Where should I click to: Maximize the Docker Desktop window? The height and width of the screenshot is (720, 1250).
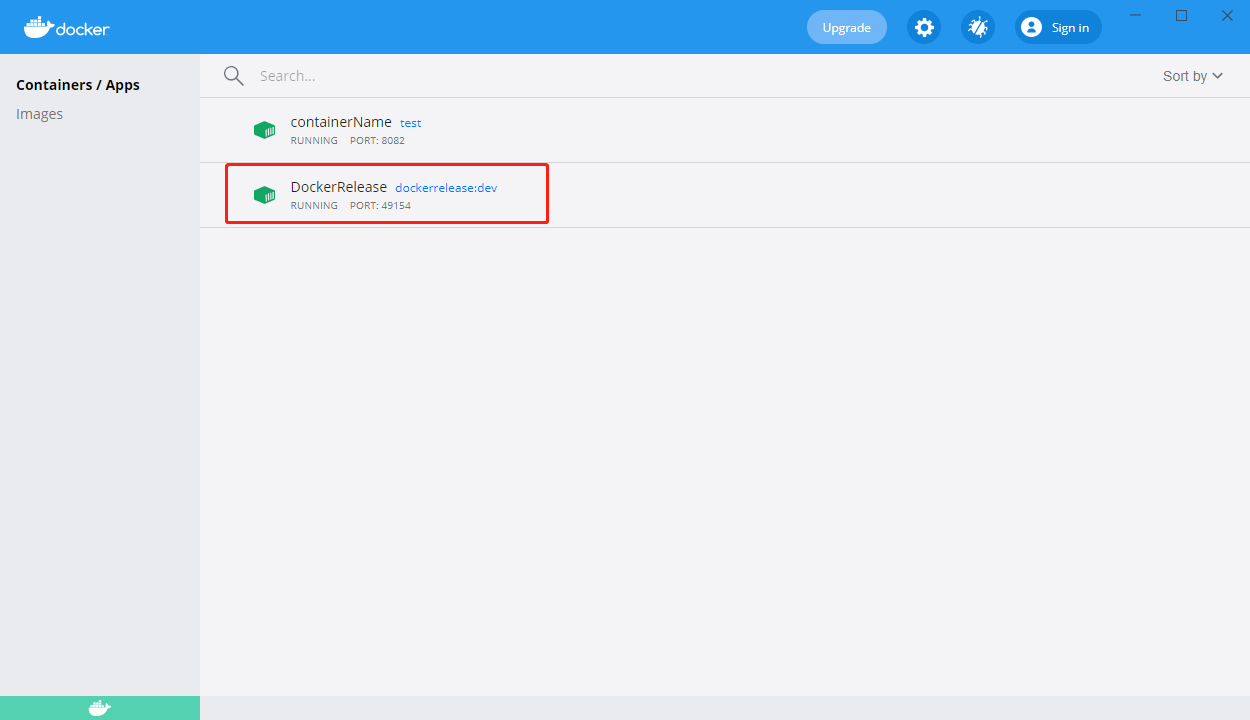coord(1181,15)
